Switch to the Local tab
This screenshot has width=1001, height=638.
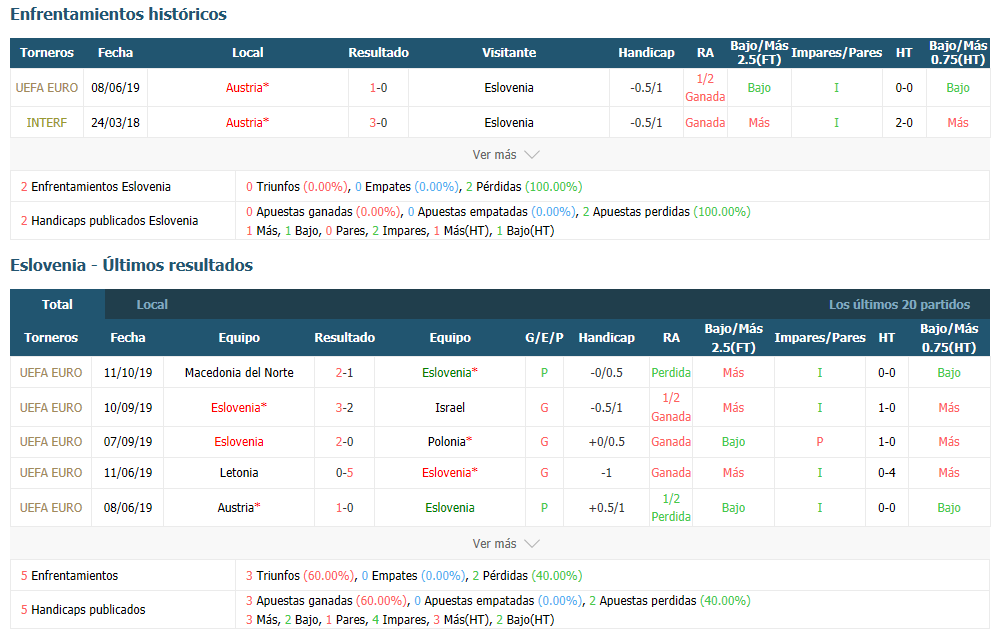coord(152,305)
